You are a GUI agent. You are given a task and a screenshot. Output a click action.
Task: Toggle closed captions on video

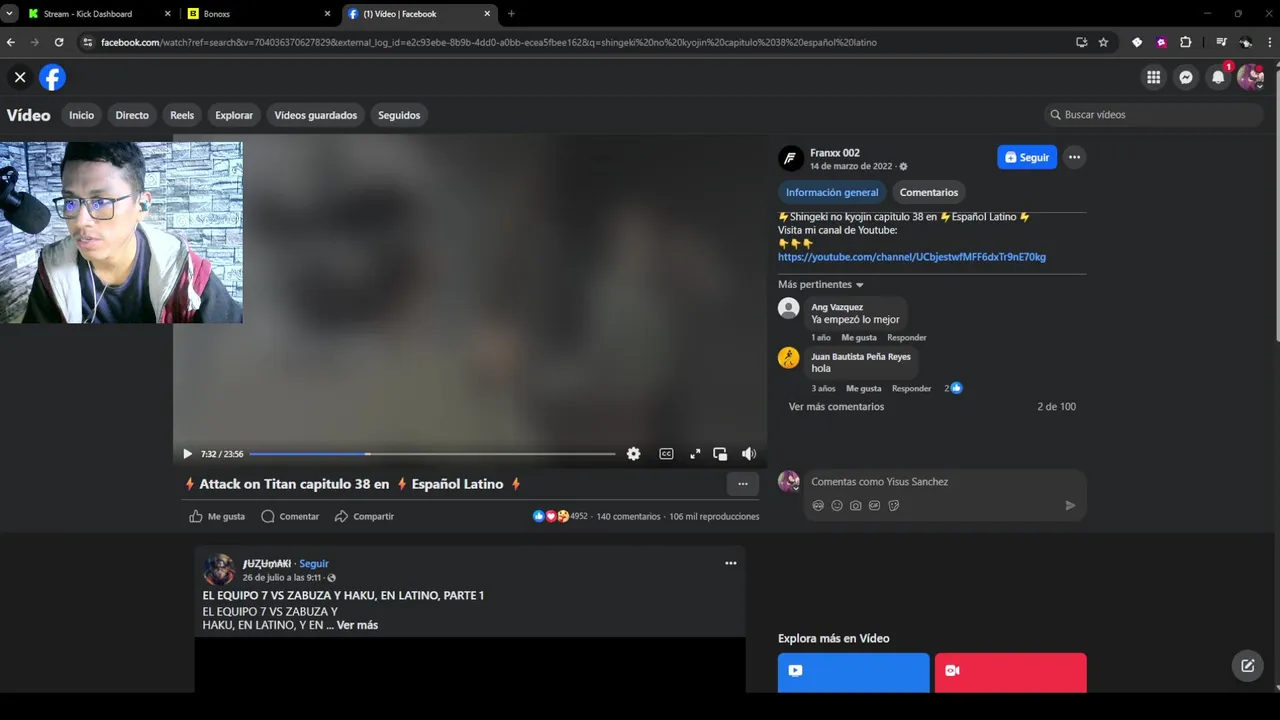(x=666, y=454)
